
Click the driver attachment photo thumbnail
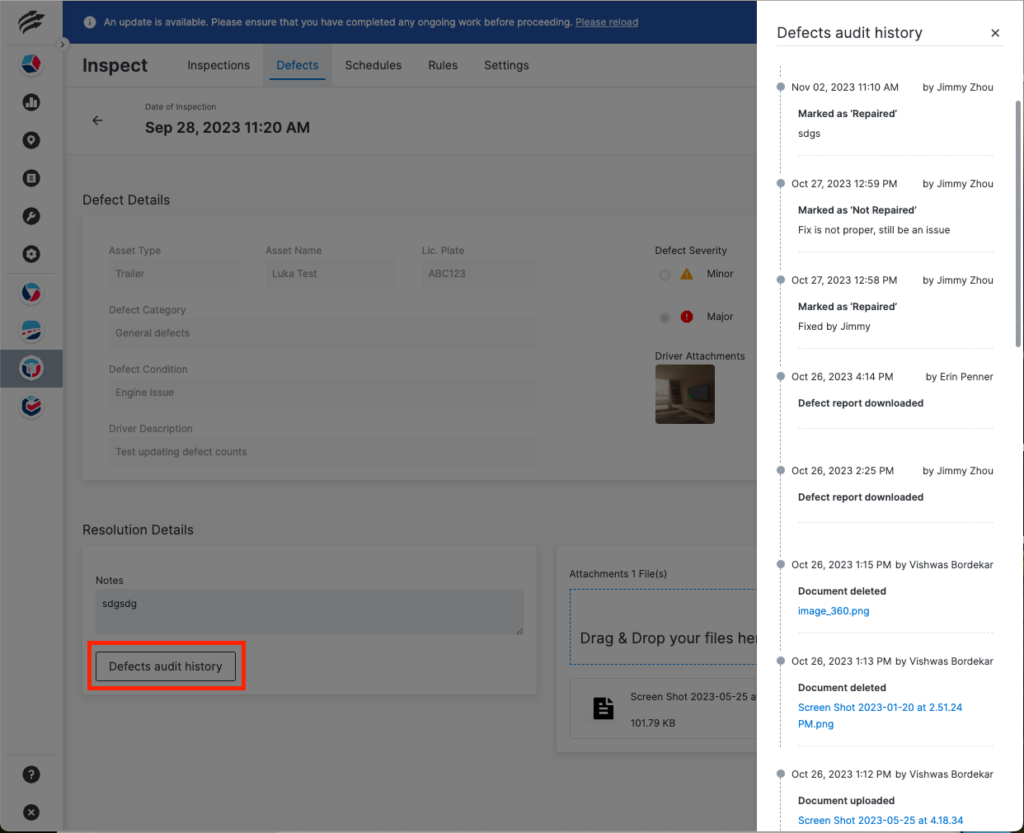pos(684,394)
